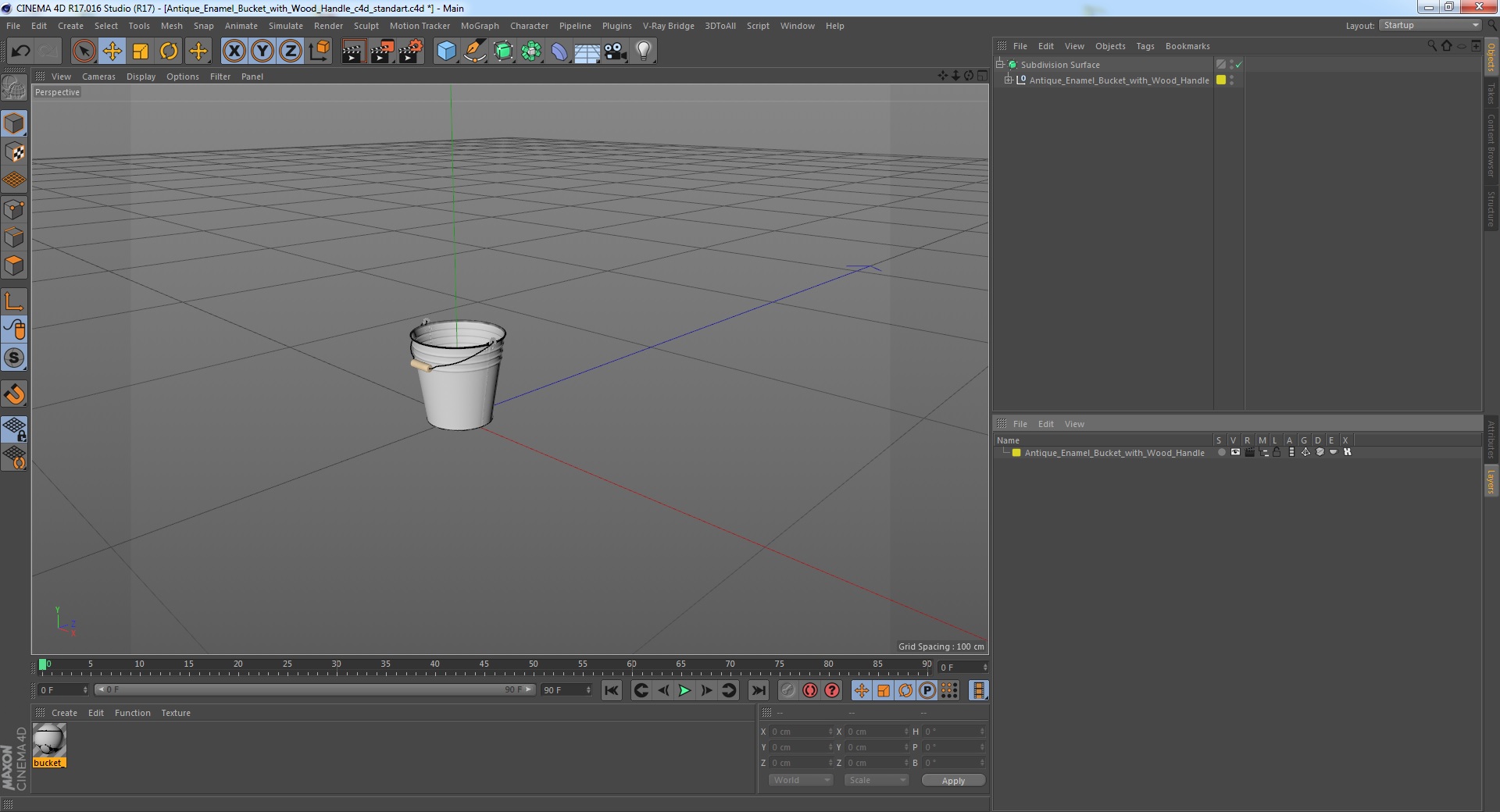Select the bucket material thumbnail
Image resolution: width=1500 pixels, height=812 pixels.
click(49, 740)
